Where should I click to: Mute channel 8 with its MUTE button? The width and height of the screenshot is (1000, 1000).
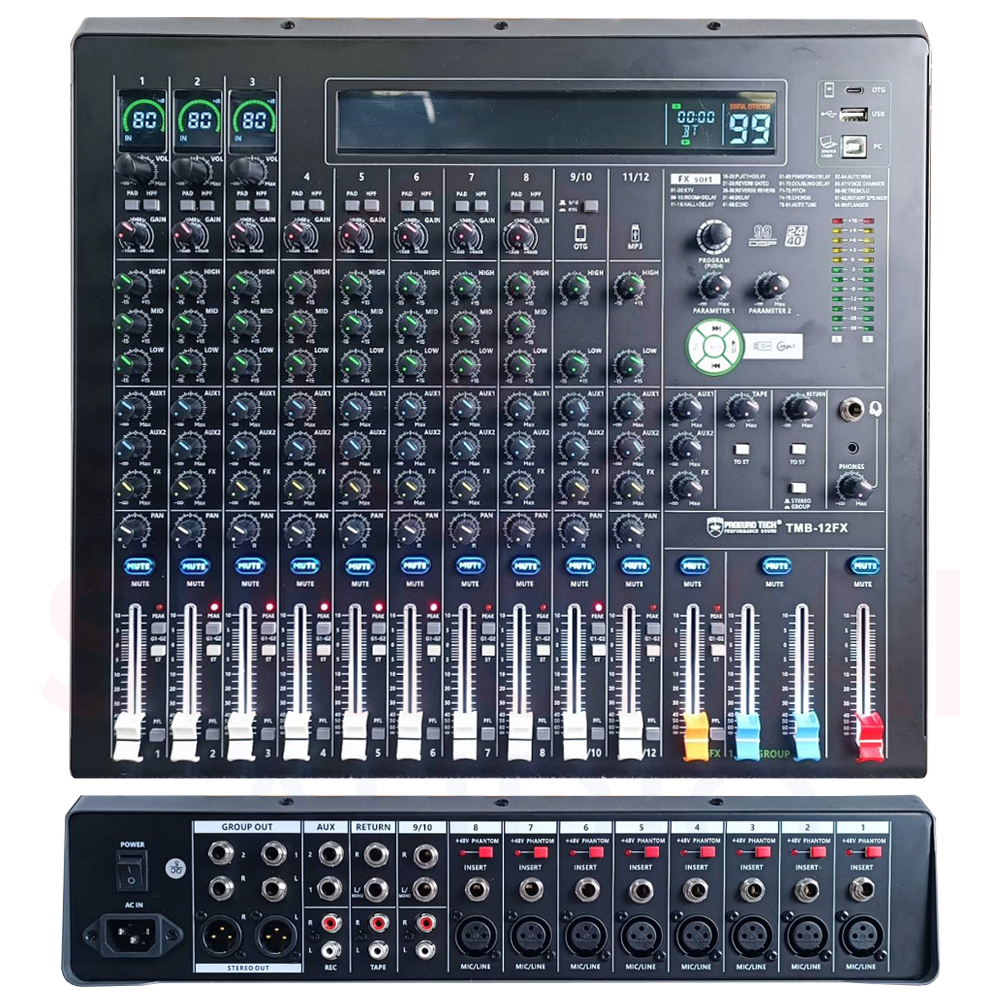coord(525,566)
